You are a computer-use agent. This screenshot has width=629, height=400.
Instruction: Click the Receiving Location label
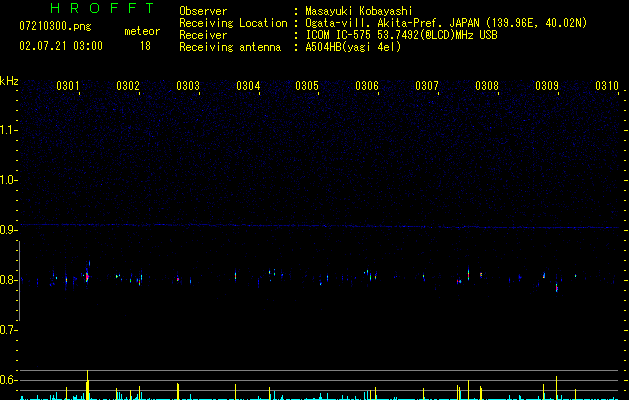(233, 23)
